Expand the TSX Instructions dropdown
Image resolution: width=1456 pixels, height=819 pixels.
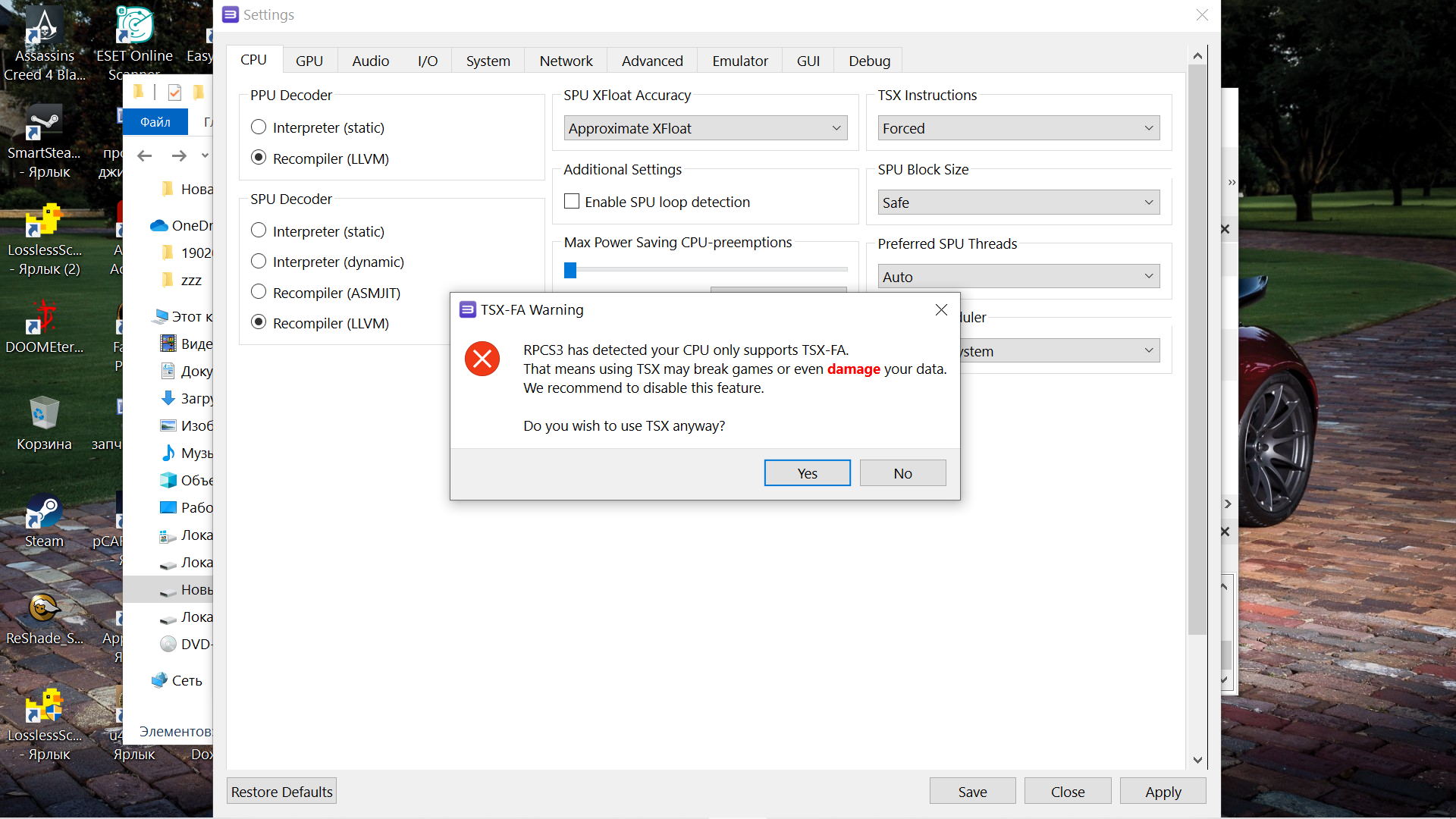1018,128
